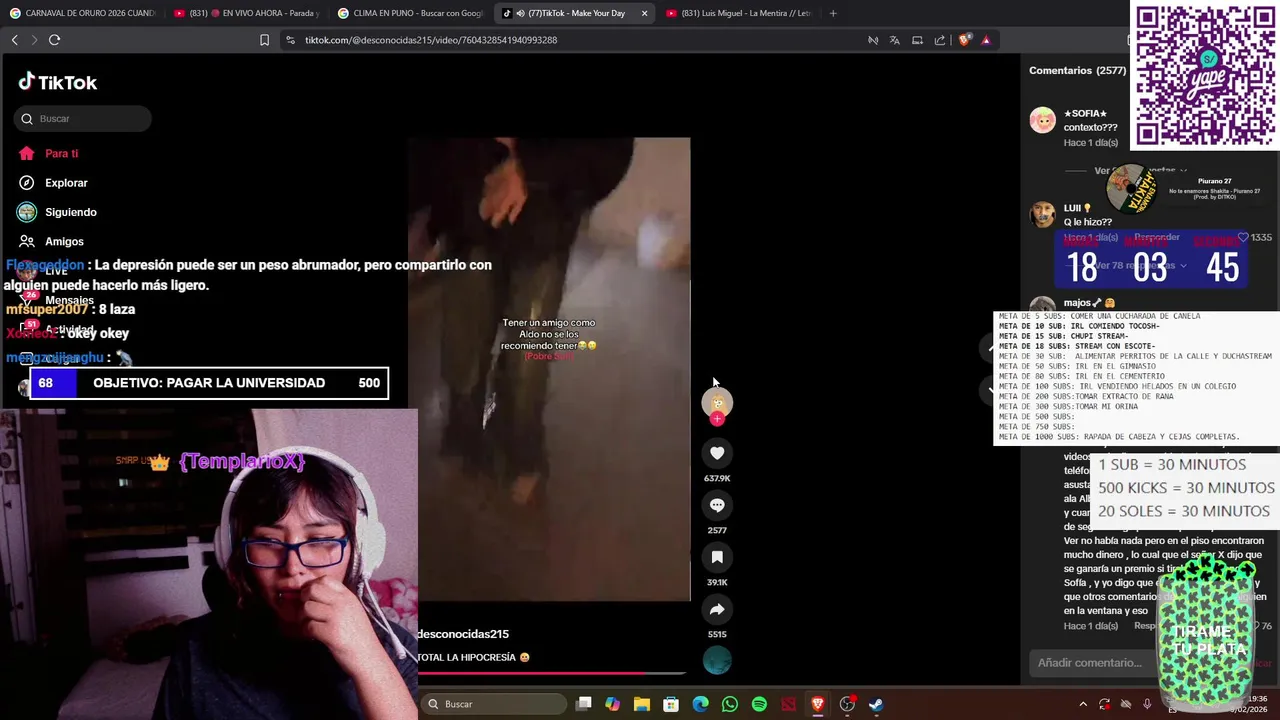Open Microsoft Edge from the taskbar
The height and width of the screenshot is (720, 1280).
click(x=701, y=704)
